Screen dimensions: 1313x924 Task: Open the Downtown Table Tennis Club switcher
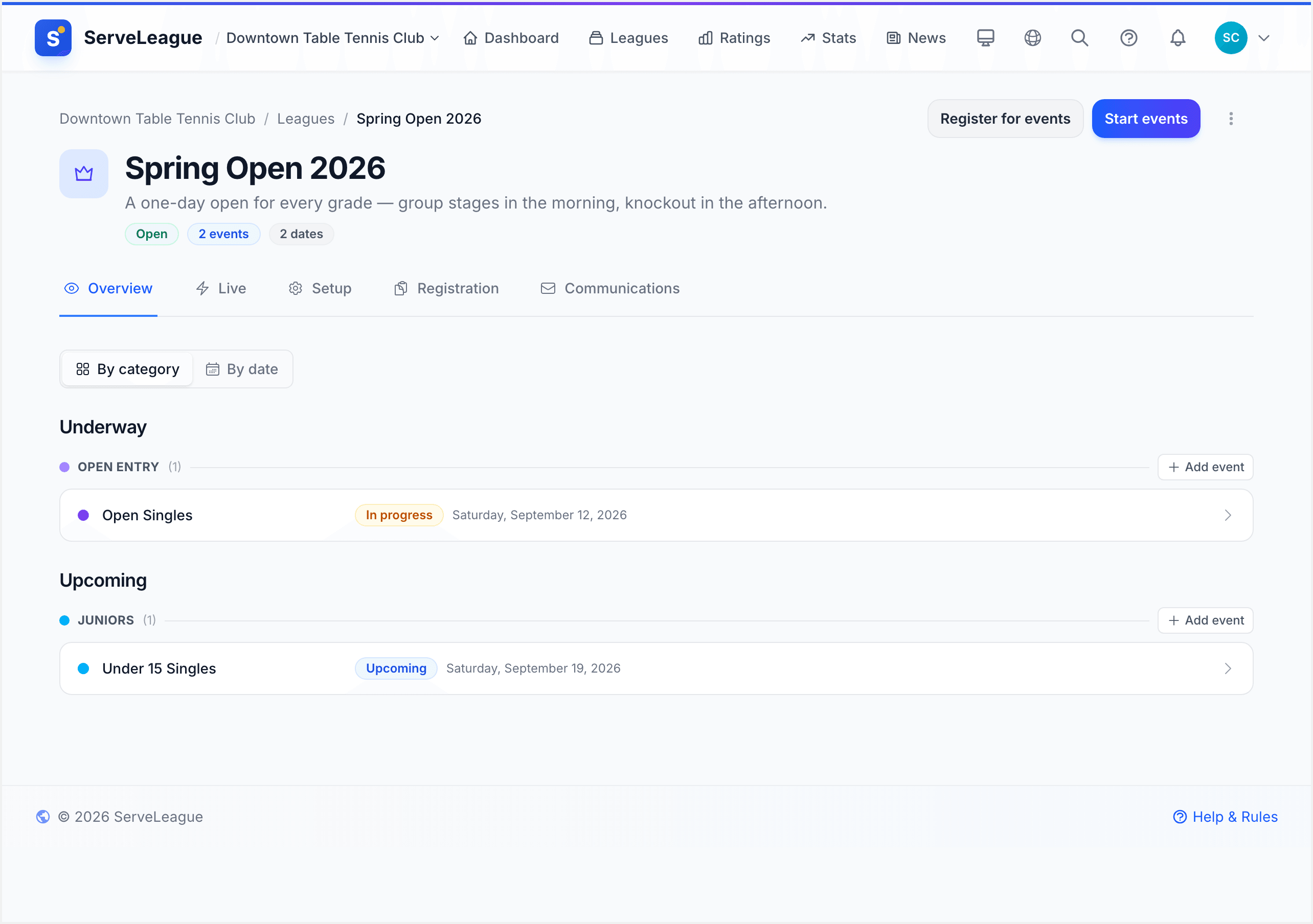tap(333, 38)
